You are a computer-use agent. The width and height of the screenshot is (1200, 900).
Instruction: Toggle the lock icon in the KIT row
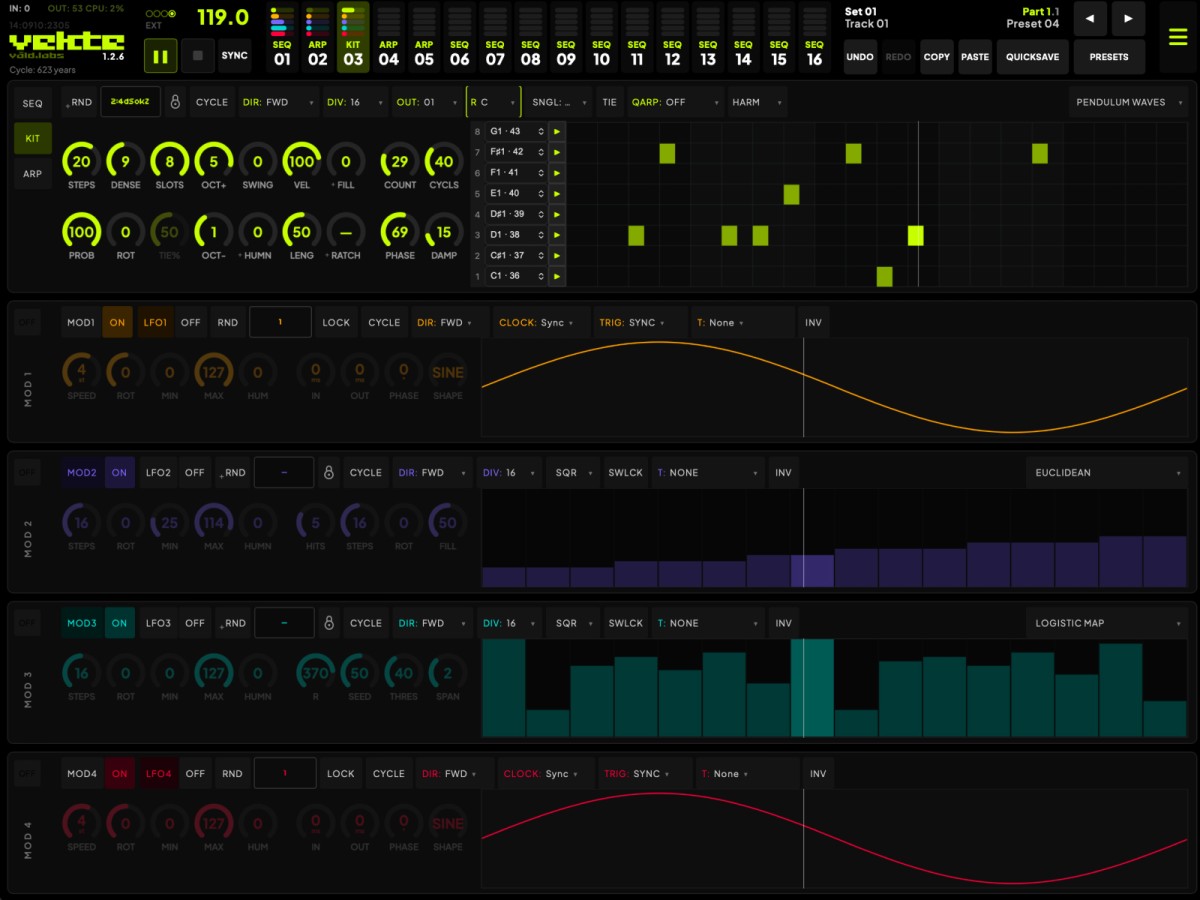tap(175, 102)
